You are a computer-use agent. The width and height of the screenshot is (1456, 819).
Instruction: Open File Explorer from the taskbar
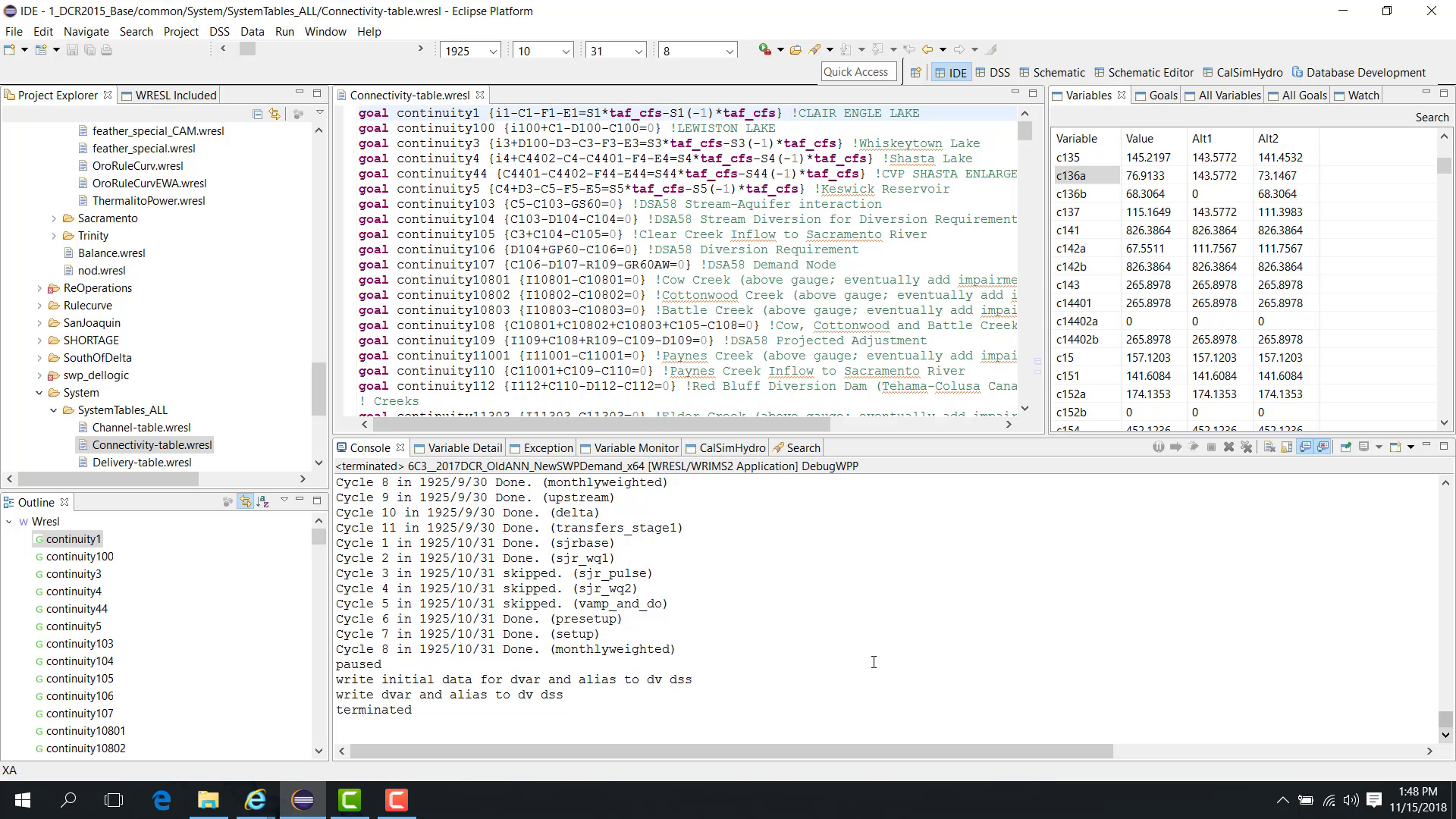209,800
